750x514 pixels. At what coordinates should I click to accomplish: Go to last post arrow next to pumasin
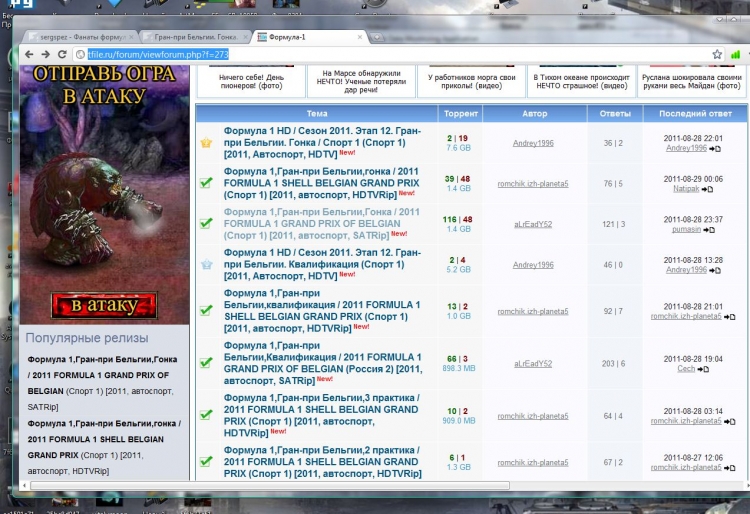point(709,230)
